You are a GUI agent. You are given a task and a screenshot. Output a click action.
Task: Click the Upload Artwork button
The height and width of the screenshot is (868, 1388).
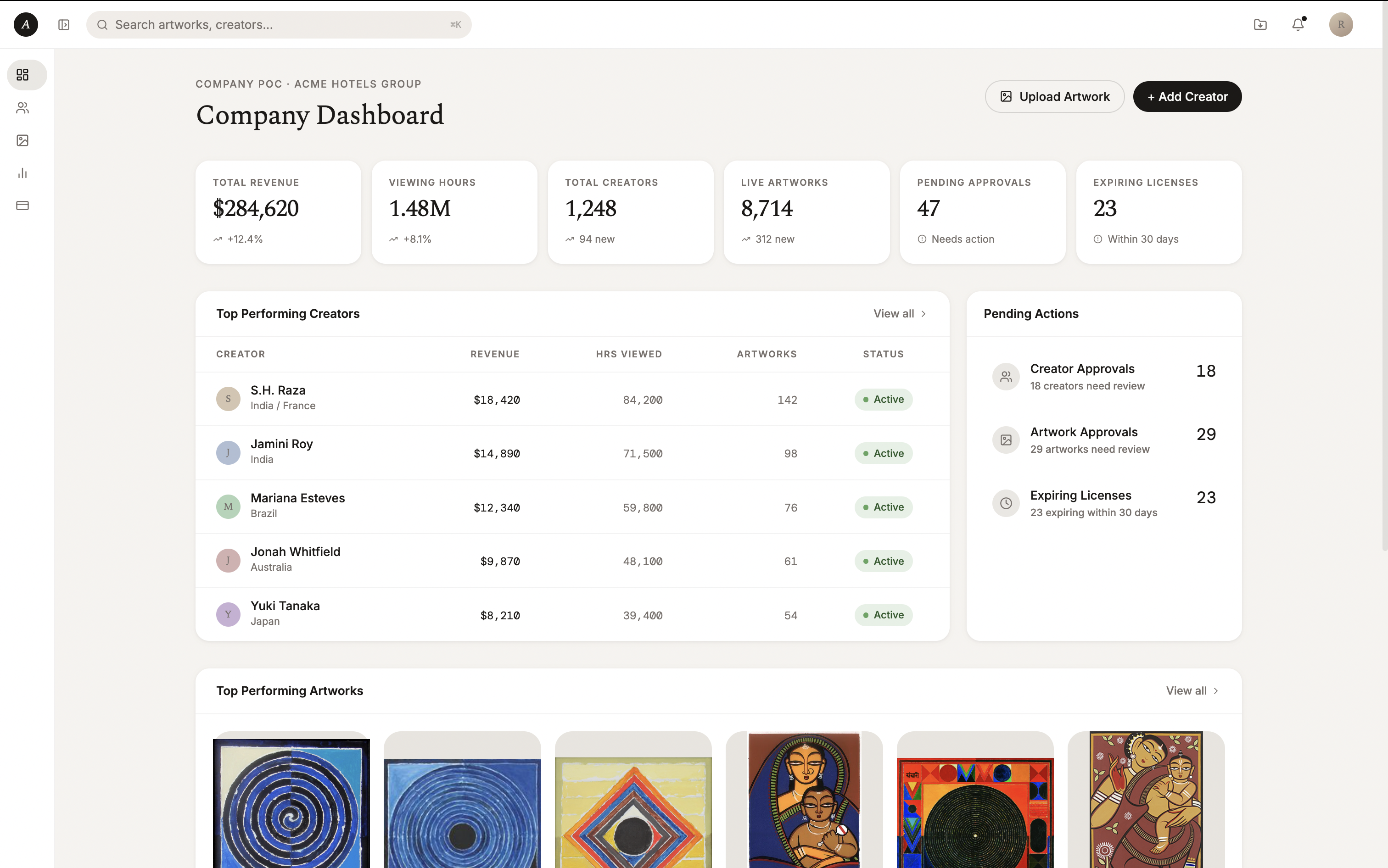1054,96
